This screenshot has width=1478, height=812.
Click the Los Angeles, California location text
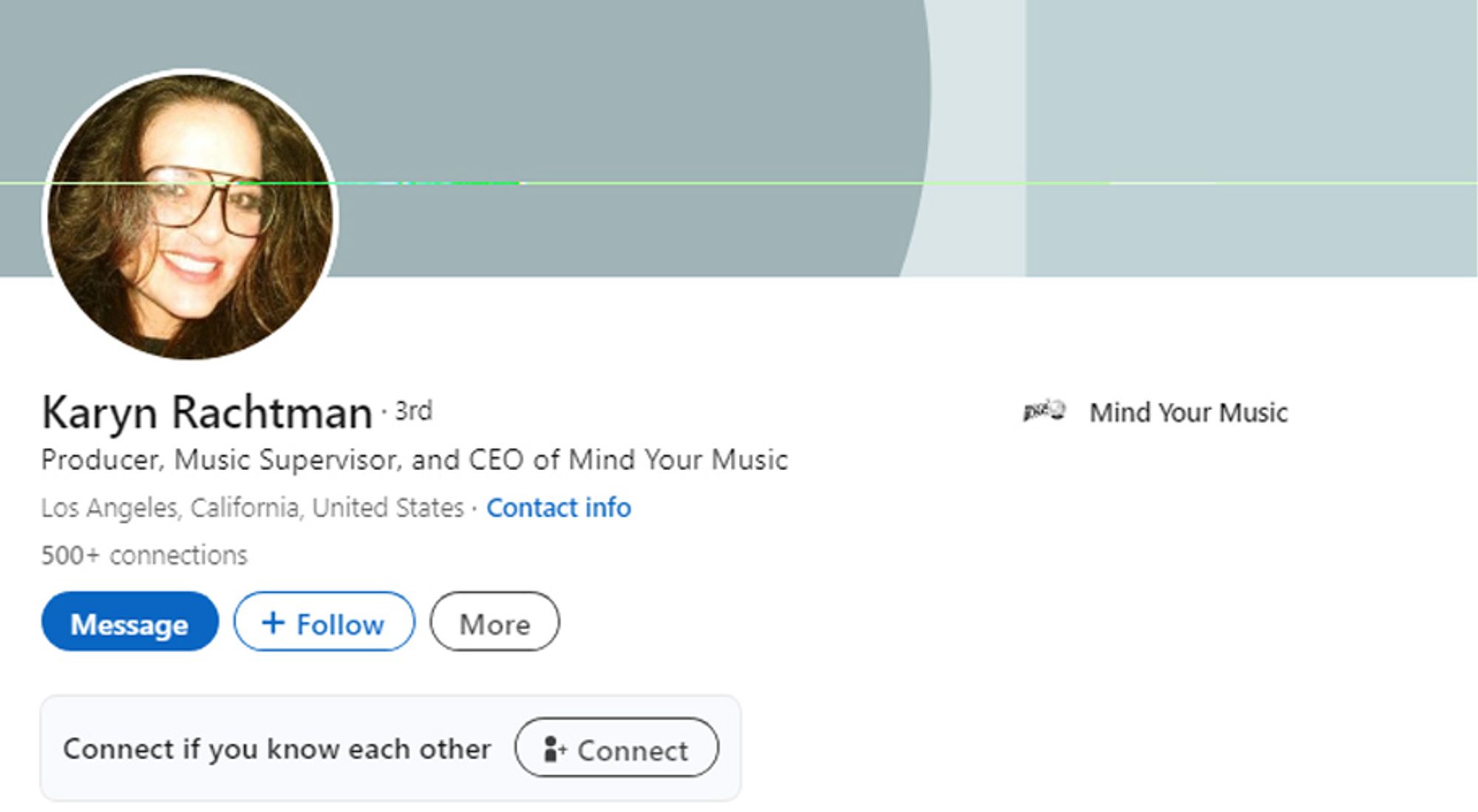click(253, 508)
